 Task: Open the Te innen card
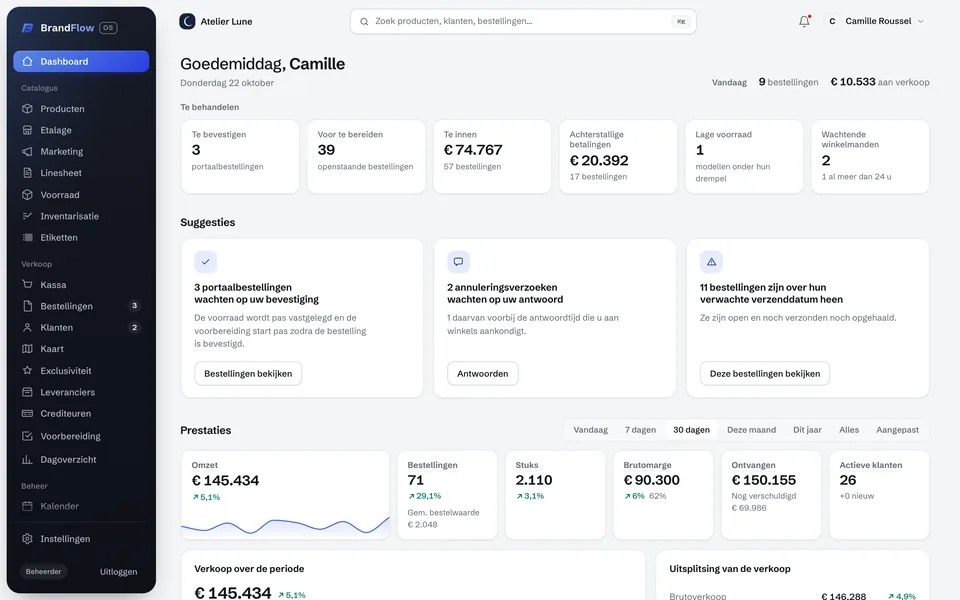pos(492,157)
